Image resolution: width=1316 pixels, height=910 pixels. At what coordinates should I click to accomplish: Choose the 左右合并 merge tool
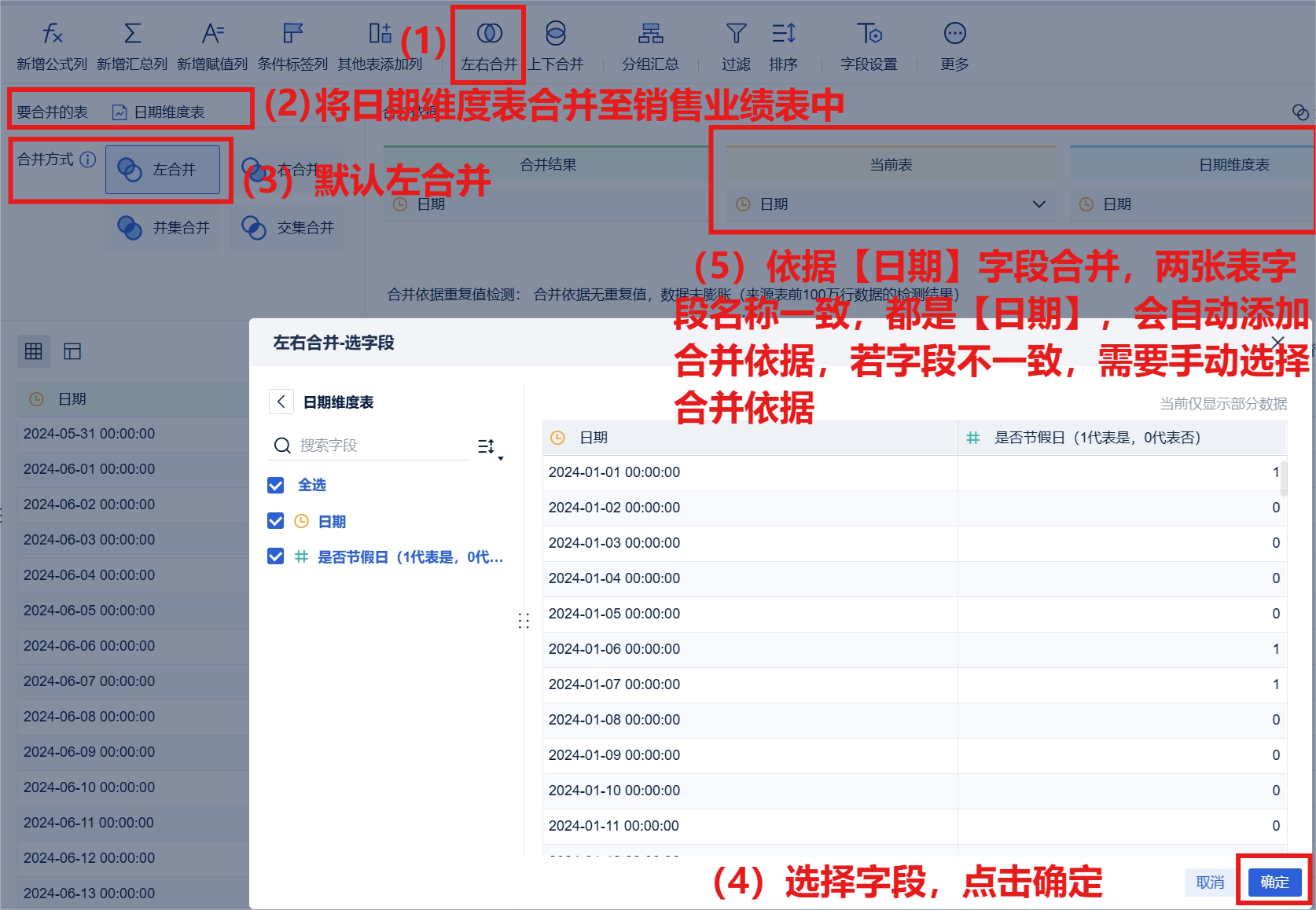pos(489,47)
